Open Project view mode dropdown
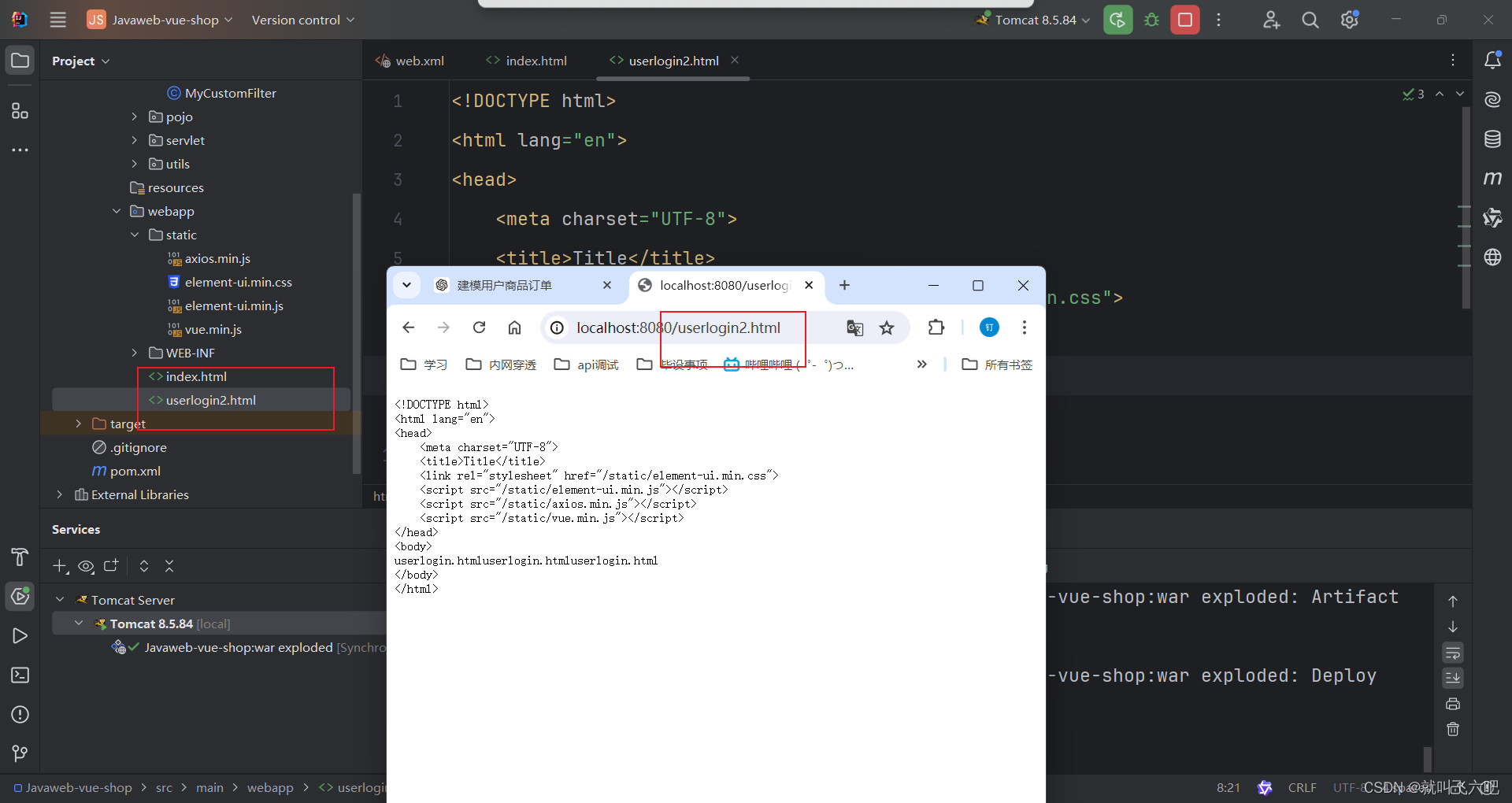1512x803 pixels. [x=80, y=61]
